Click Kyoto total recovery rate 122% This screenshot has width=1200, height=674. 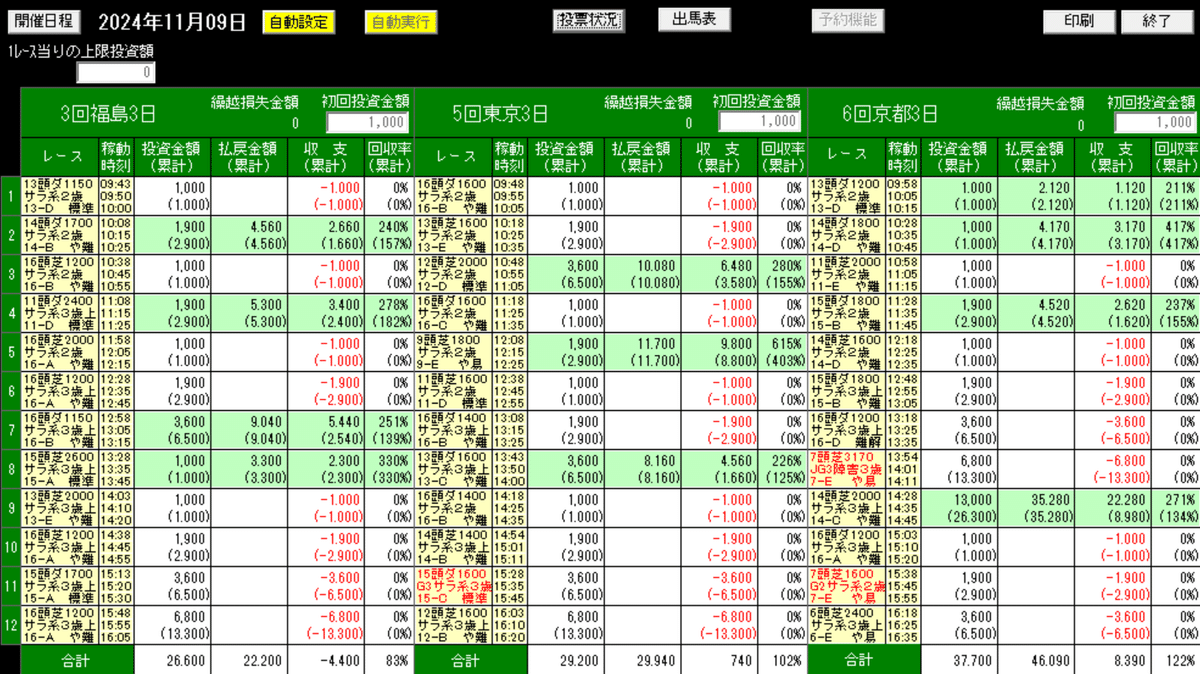coord(1176,660)
